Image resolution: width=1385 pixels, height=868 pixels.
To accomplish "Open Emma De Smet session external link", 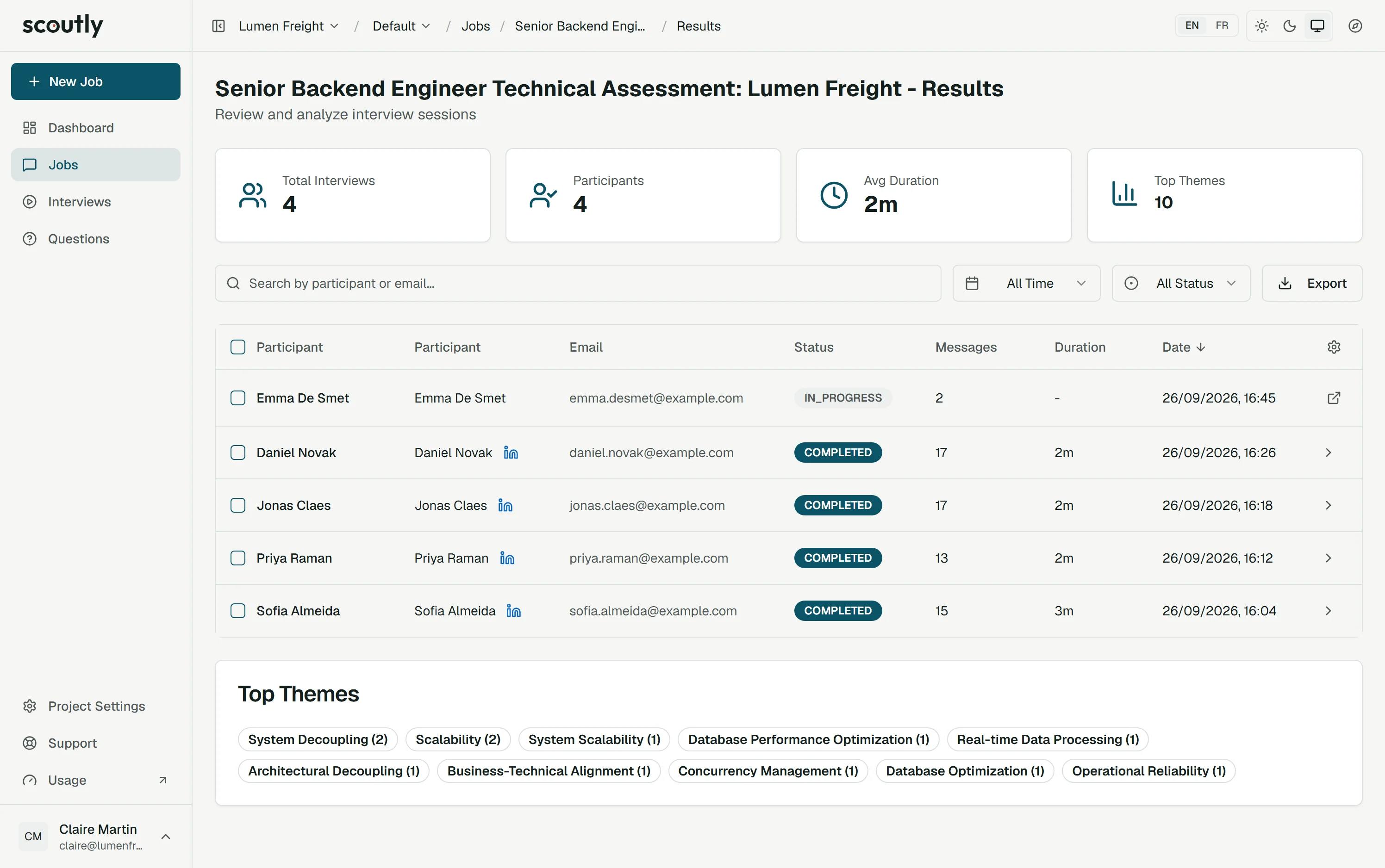I will [1334, 398].
